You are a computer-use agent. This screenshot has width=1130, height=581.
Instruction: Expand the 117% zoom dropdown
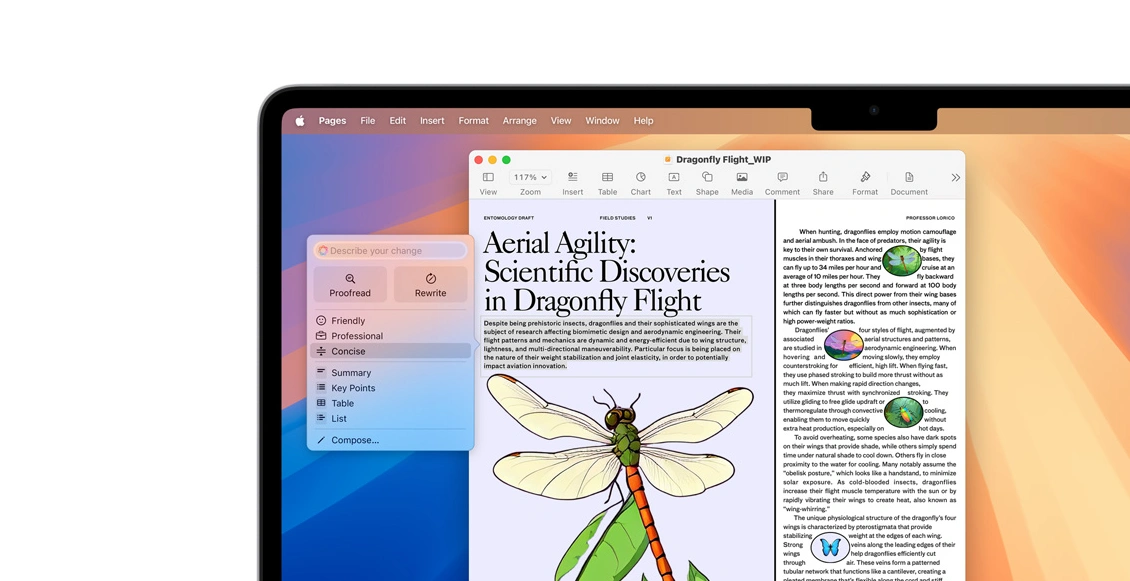pos(530,178)
